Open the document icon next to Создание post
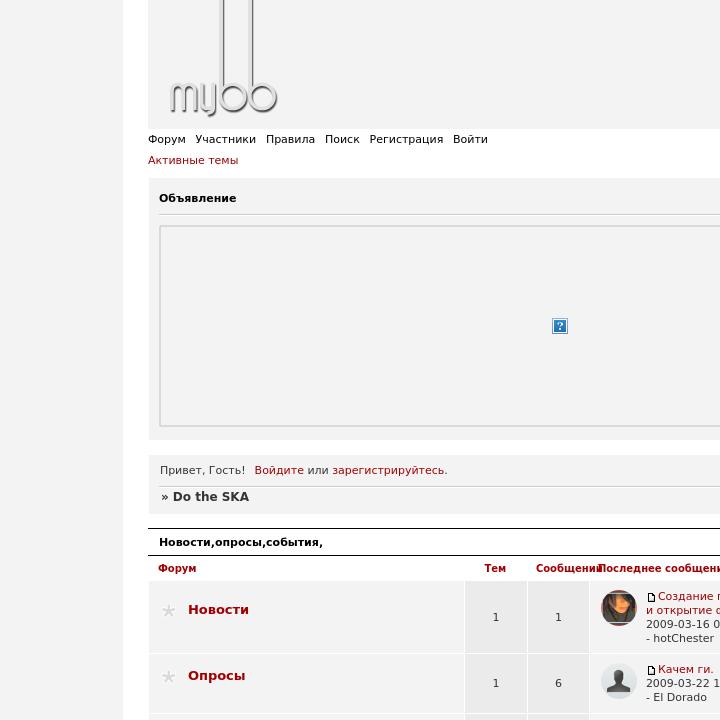720x720 pixels. (651, 597)
